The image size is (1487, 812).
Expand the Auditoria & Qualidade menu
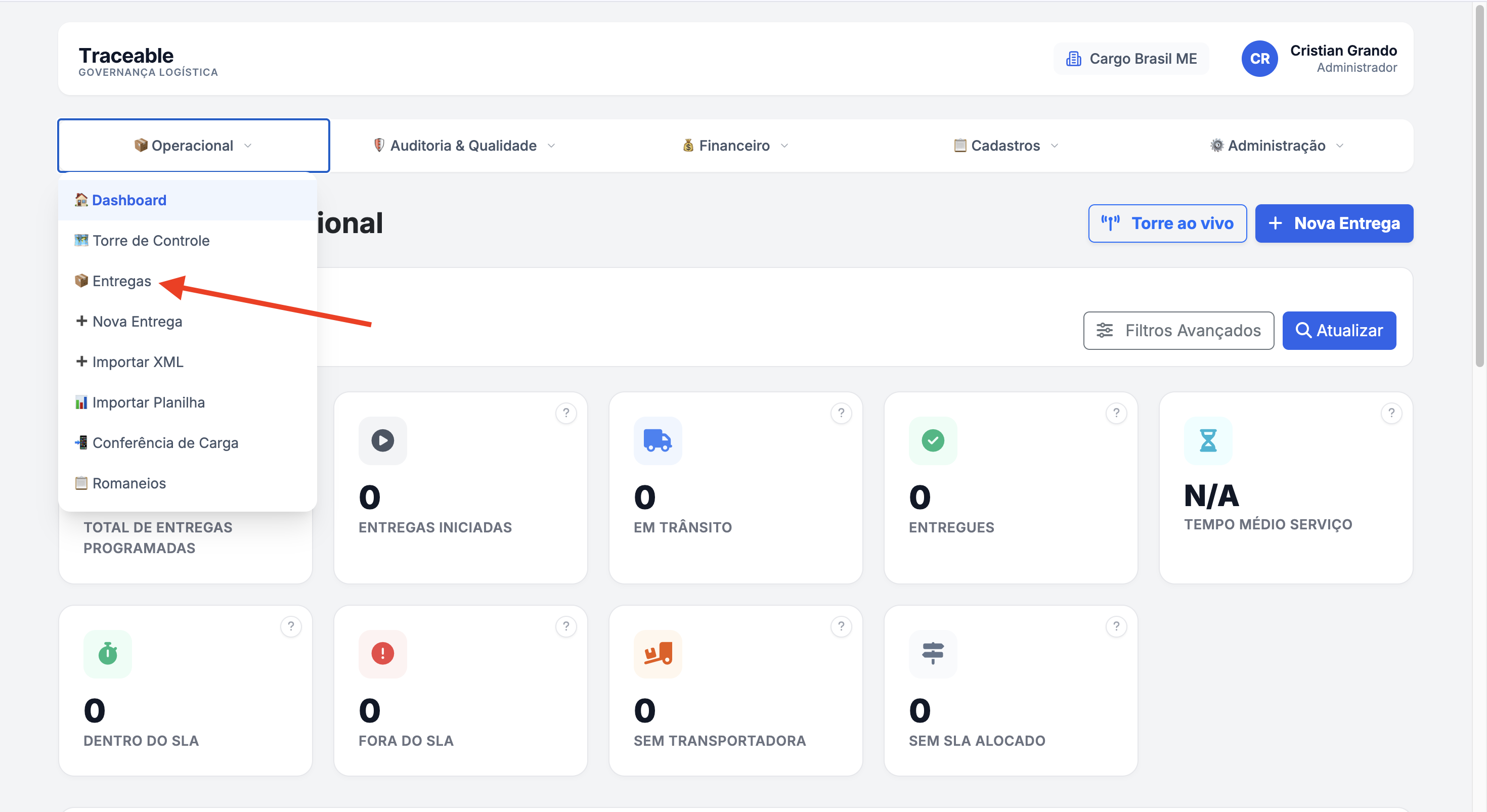(464, 146)
